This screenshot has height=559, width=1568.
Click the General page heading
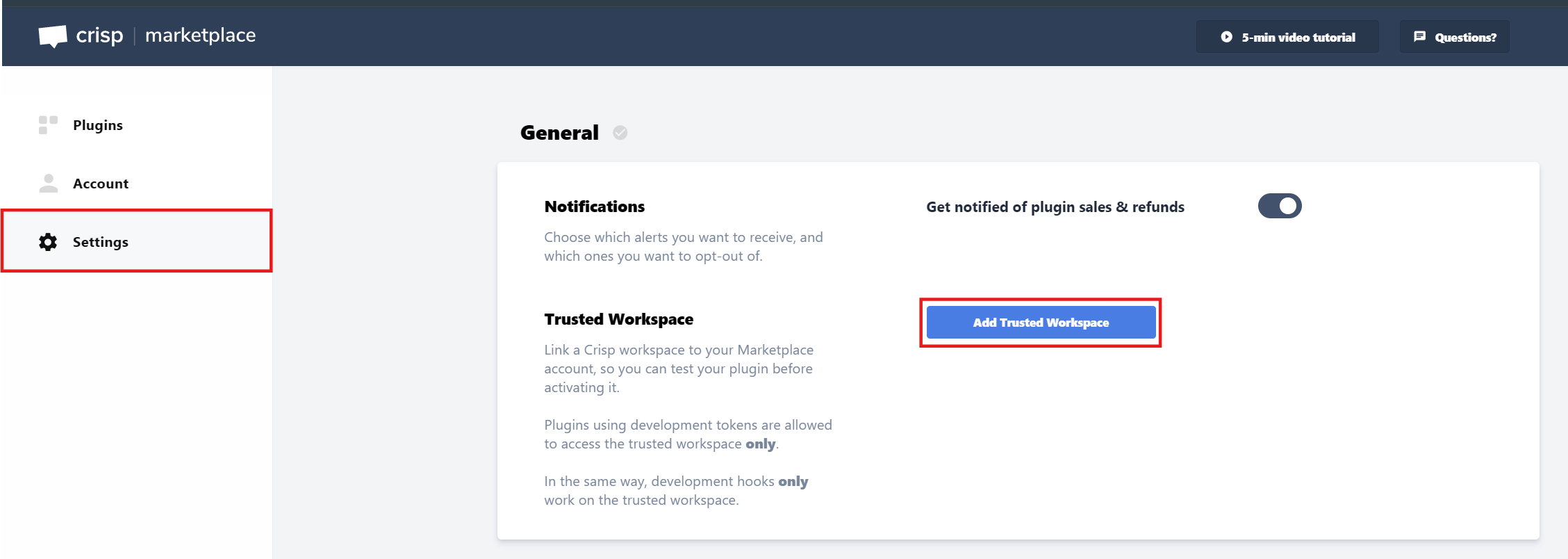(x=559, y=133)
